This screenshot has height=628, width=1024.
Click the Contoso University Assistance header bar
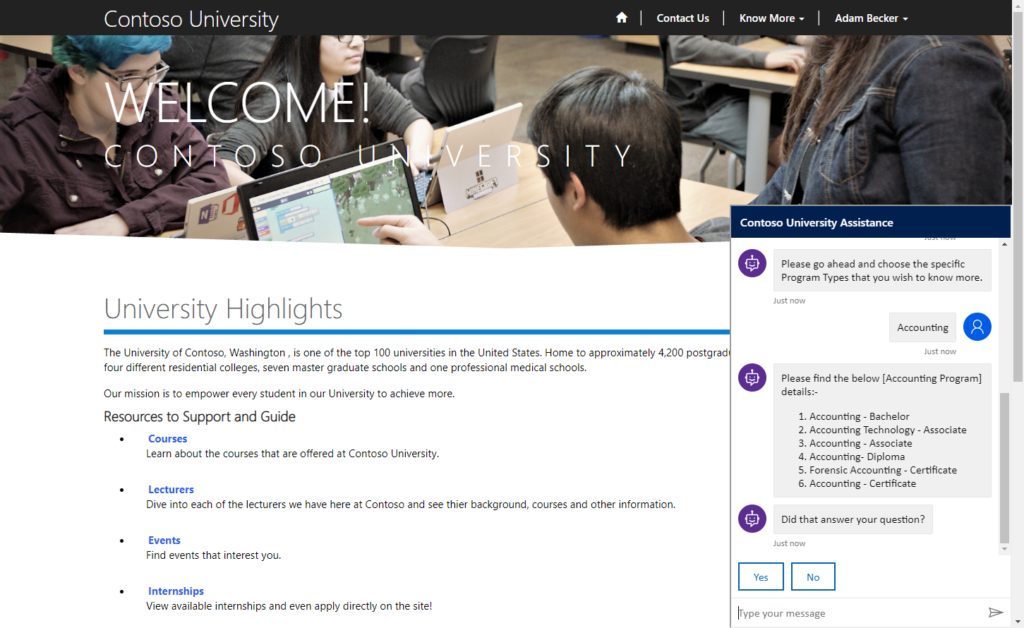click(868, 221)
